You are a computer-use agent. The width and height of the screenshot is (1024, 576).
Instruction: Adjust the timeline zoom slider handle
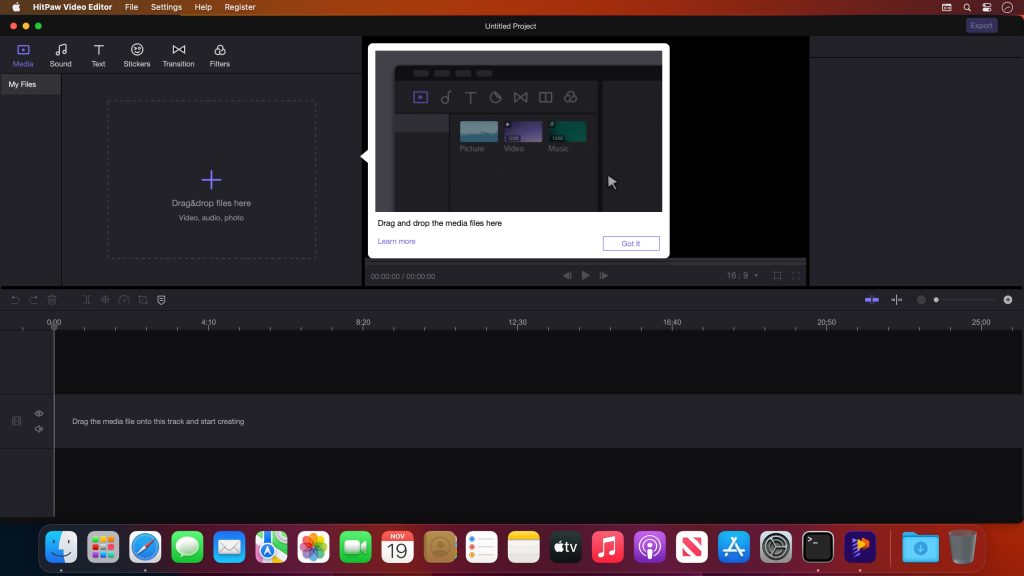(936, 299)
